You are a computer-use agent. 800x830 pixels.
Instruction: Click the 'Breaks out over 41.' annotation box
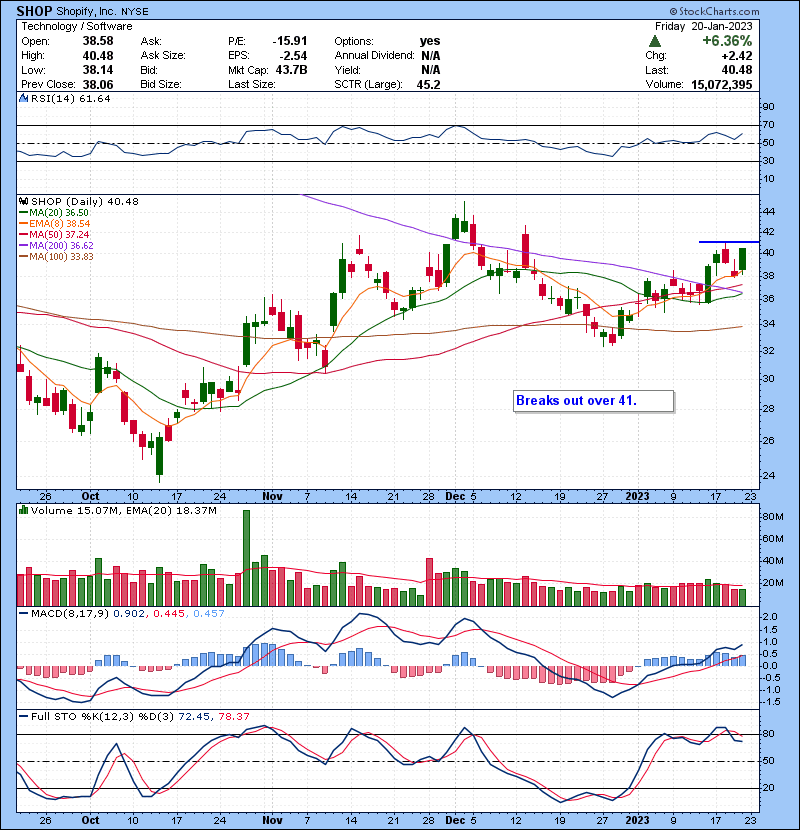[x=594, y=401]
